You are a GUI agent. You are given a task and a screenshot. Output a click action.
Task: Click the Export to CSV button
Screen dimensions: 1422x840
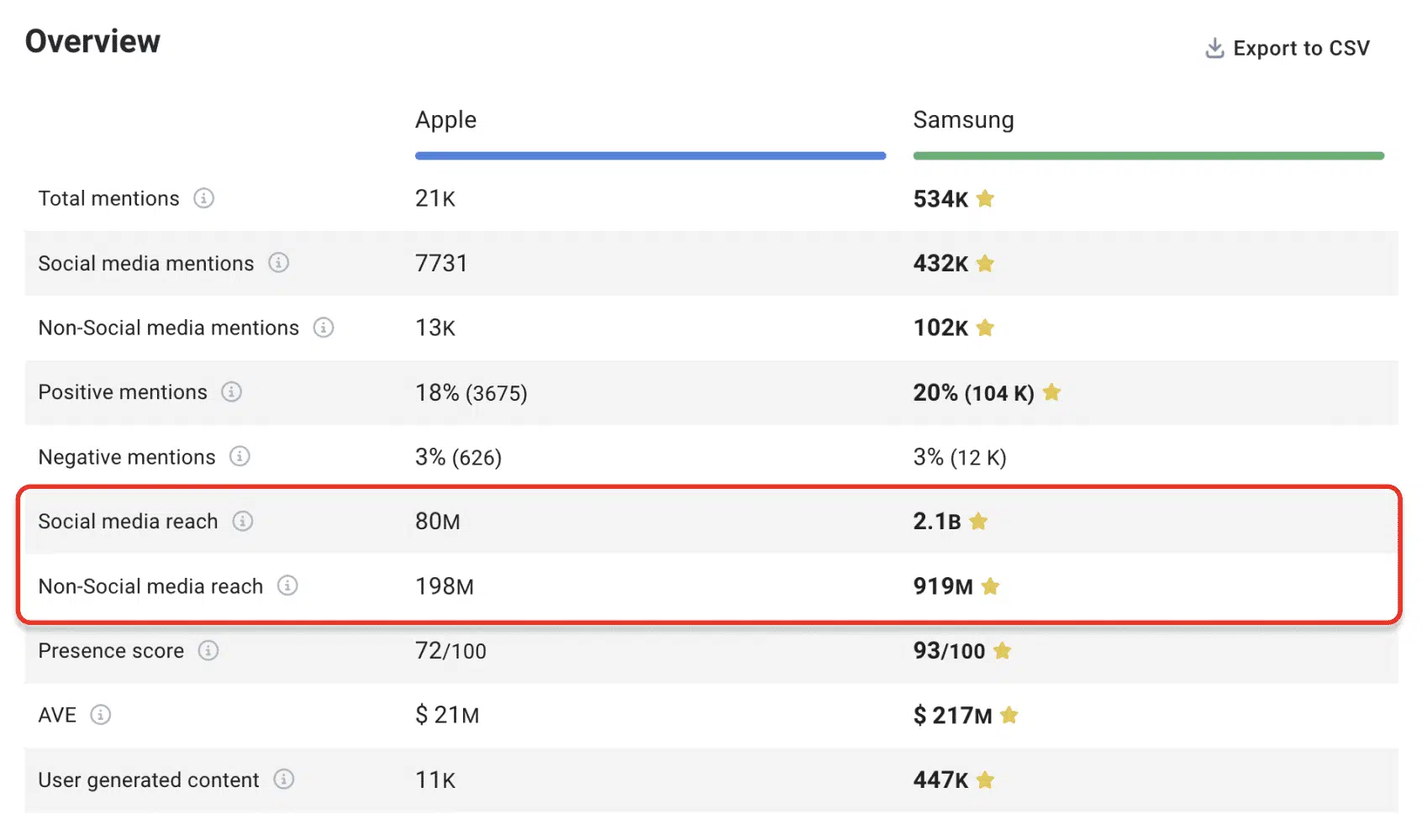[1288, 49]
